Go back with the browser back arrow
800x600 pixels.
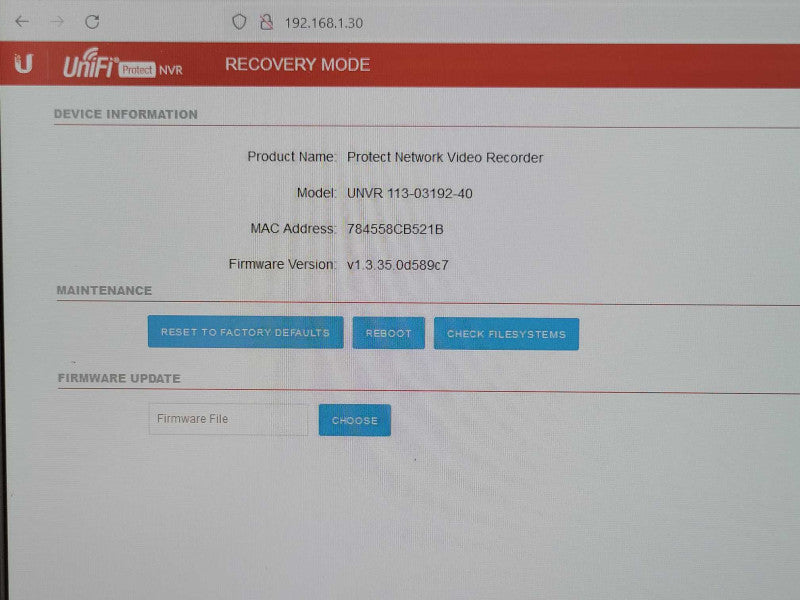coord(21,21)
